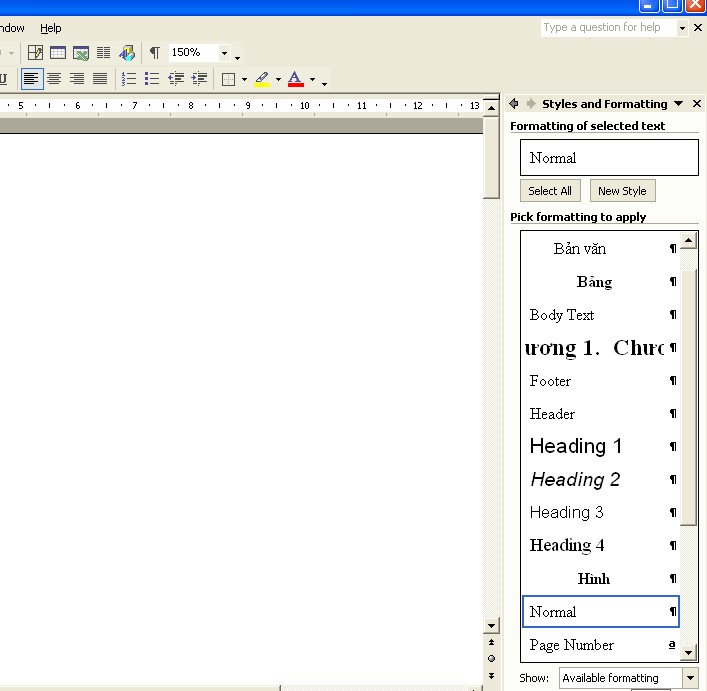Open the help question dropdown arrow
707x691 pixels.
(x=682, y=28)
